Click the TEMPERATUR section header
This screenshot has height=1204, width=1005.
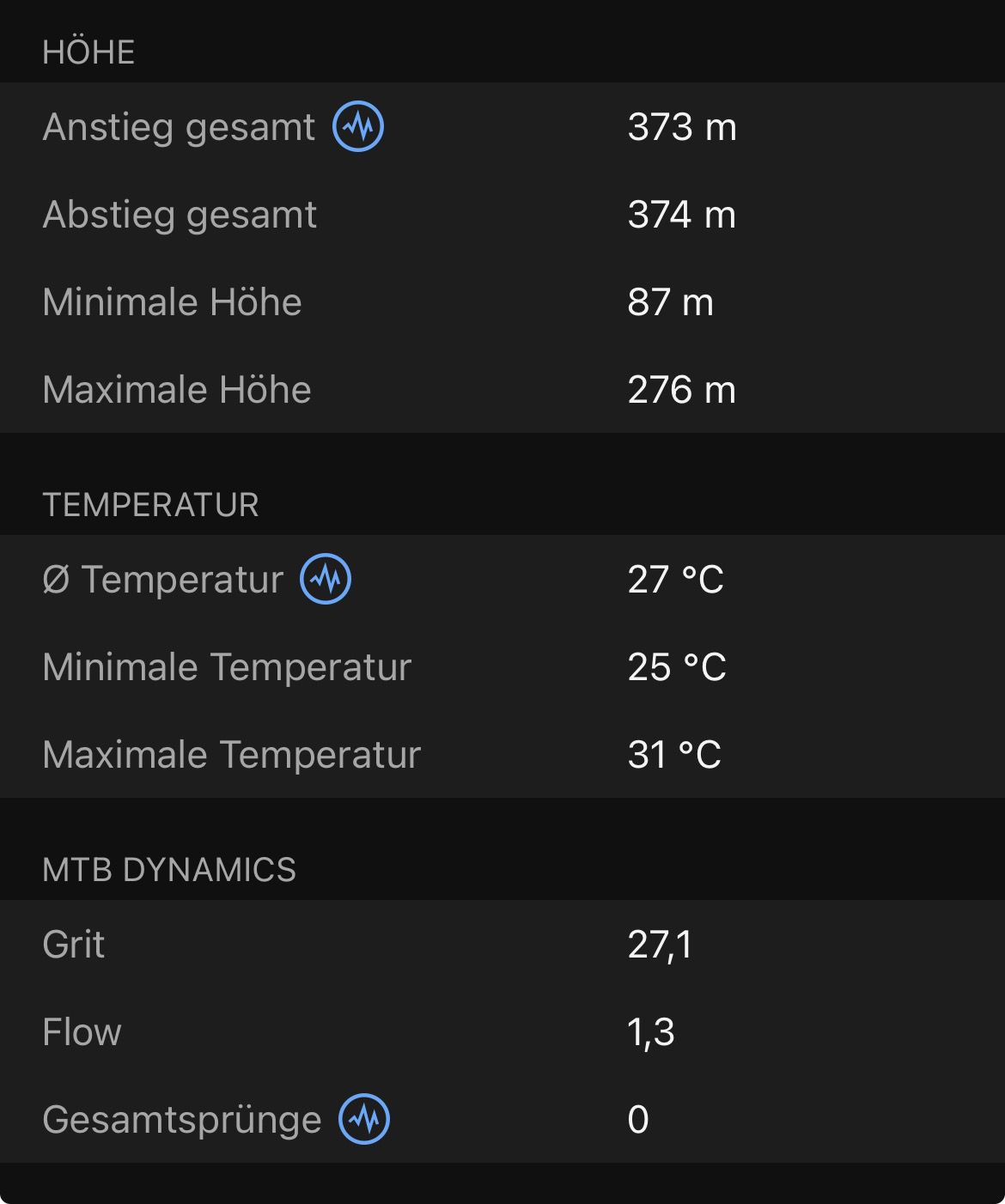tap(150, 505)
